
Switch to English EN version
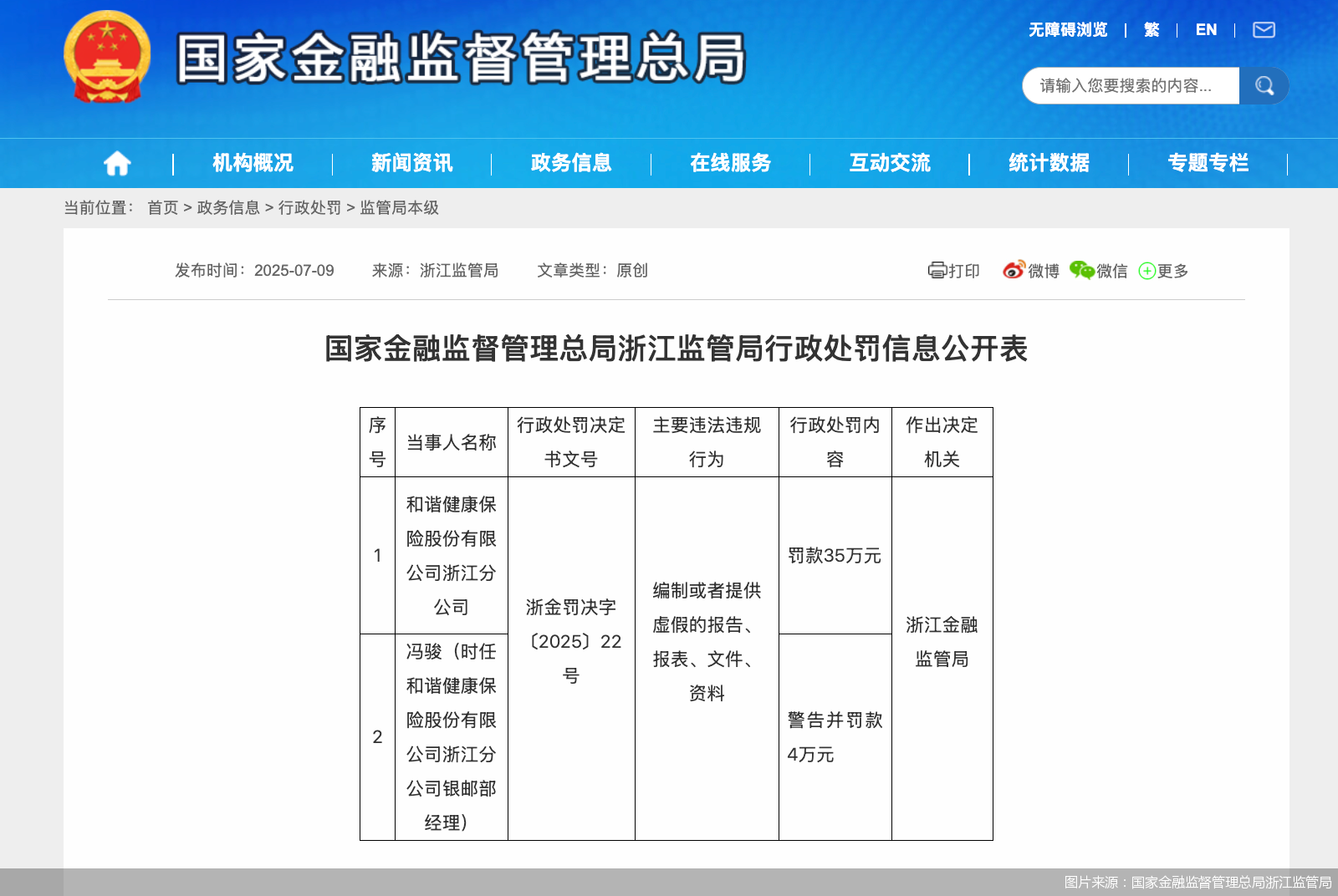1206,30
